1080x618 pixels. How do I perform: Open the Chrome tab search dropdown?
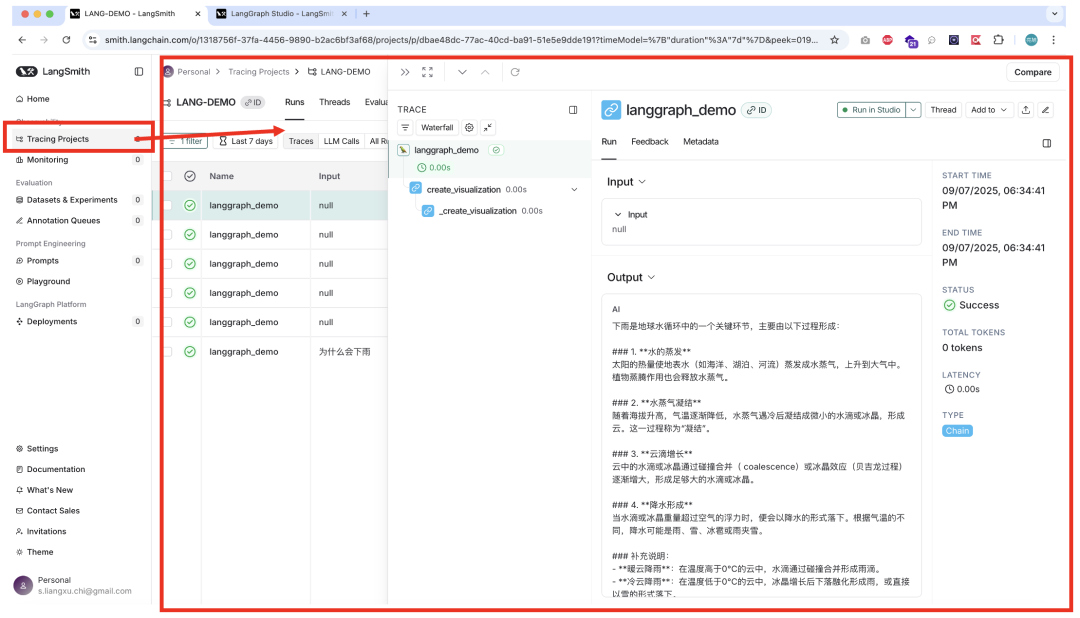point(1054,14)
